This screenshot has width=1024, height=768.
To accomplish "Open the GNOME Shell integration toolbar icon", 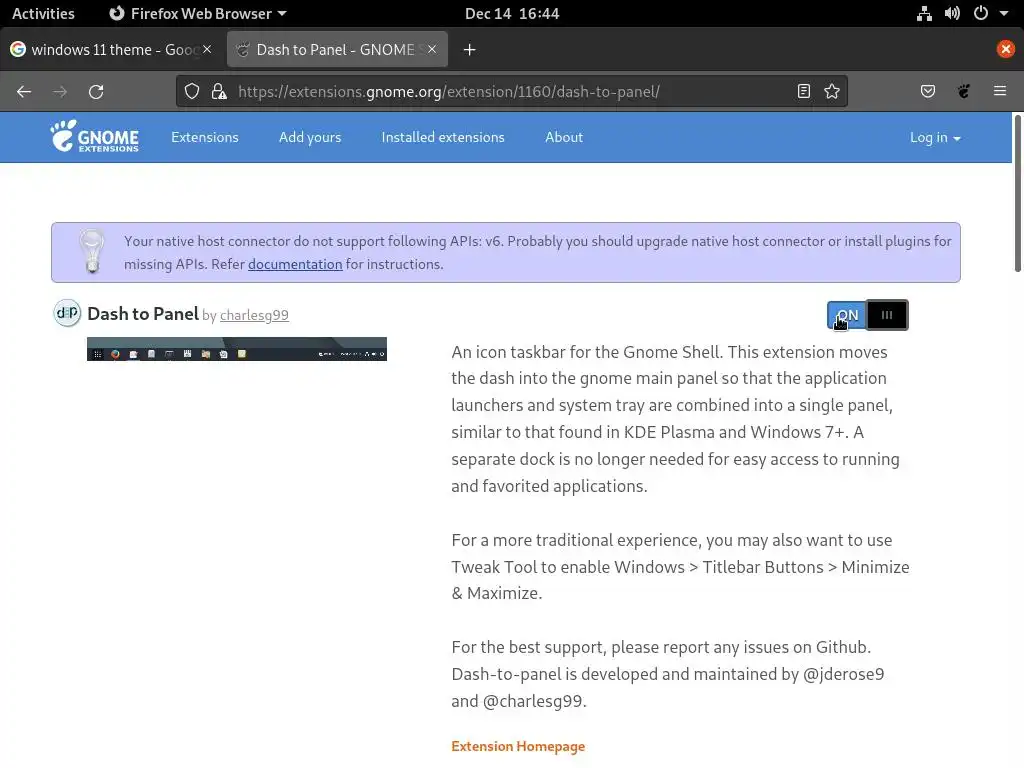I will click(963, 91).
